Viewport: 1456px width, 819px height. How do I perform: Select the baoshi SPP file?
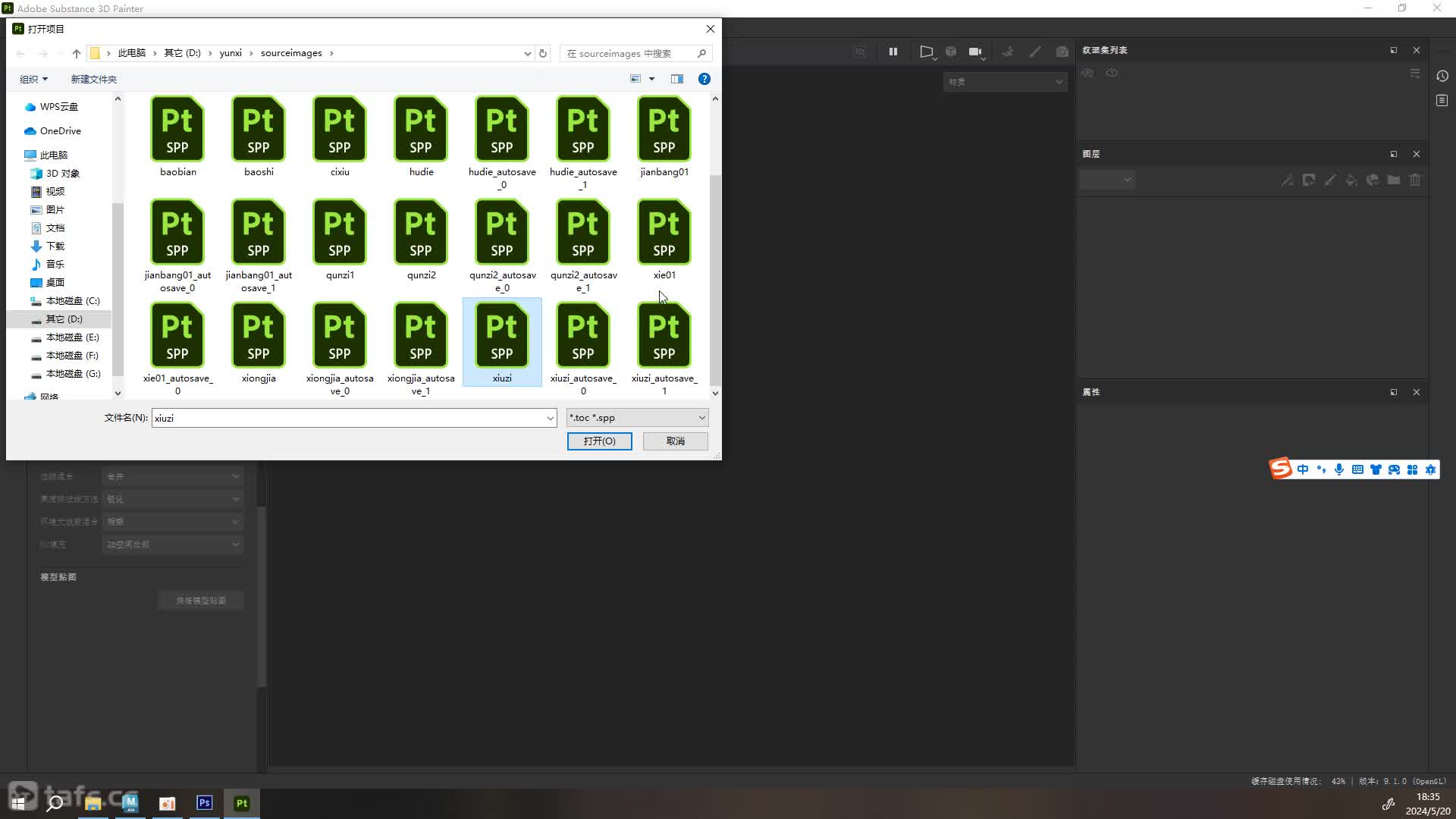(259, 136)
